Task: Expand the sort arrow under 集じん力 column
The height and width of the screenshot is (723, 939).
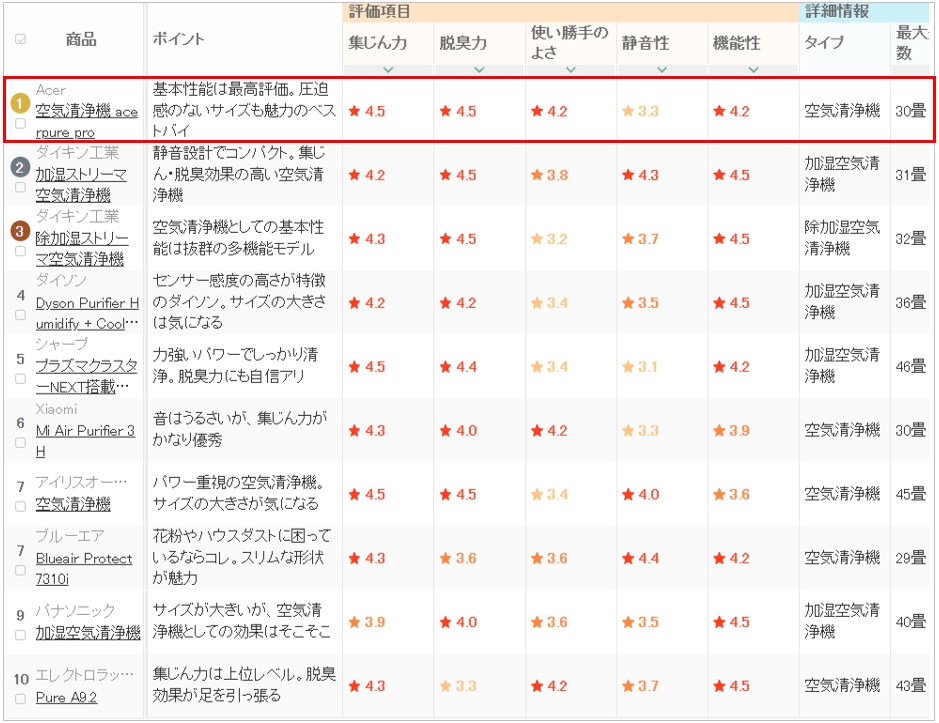Action: pos(388,69)
